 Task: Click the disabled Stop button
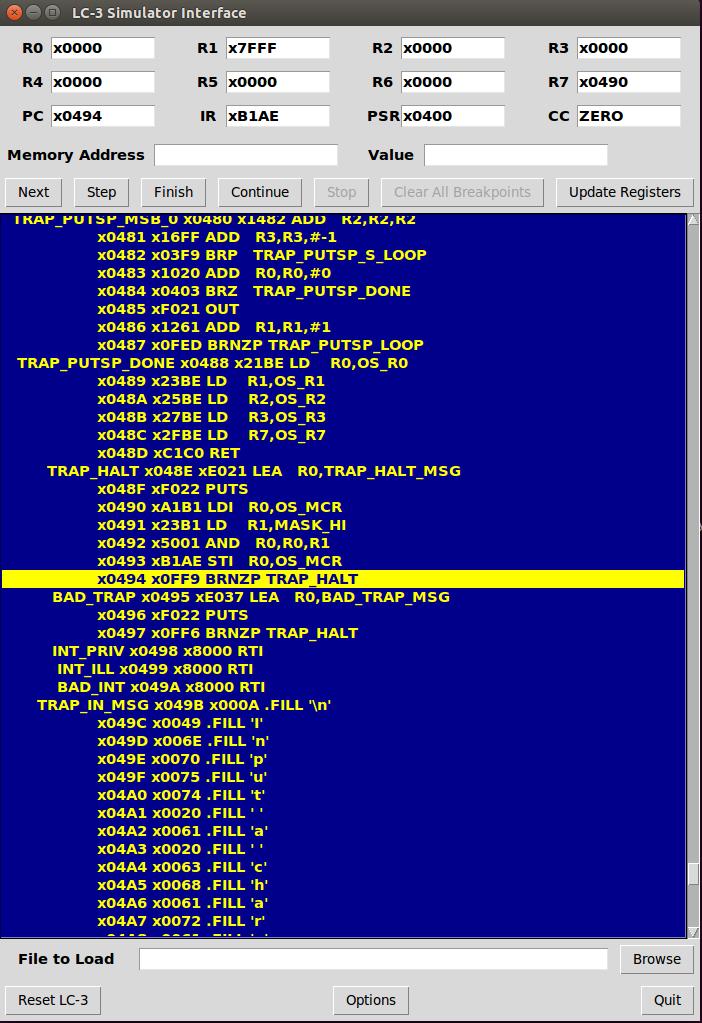341,192
